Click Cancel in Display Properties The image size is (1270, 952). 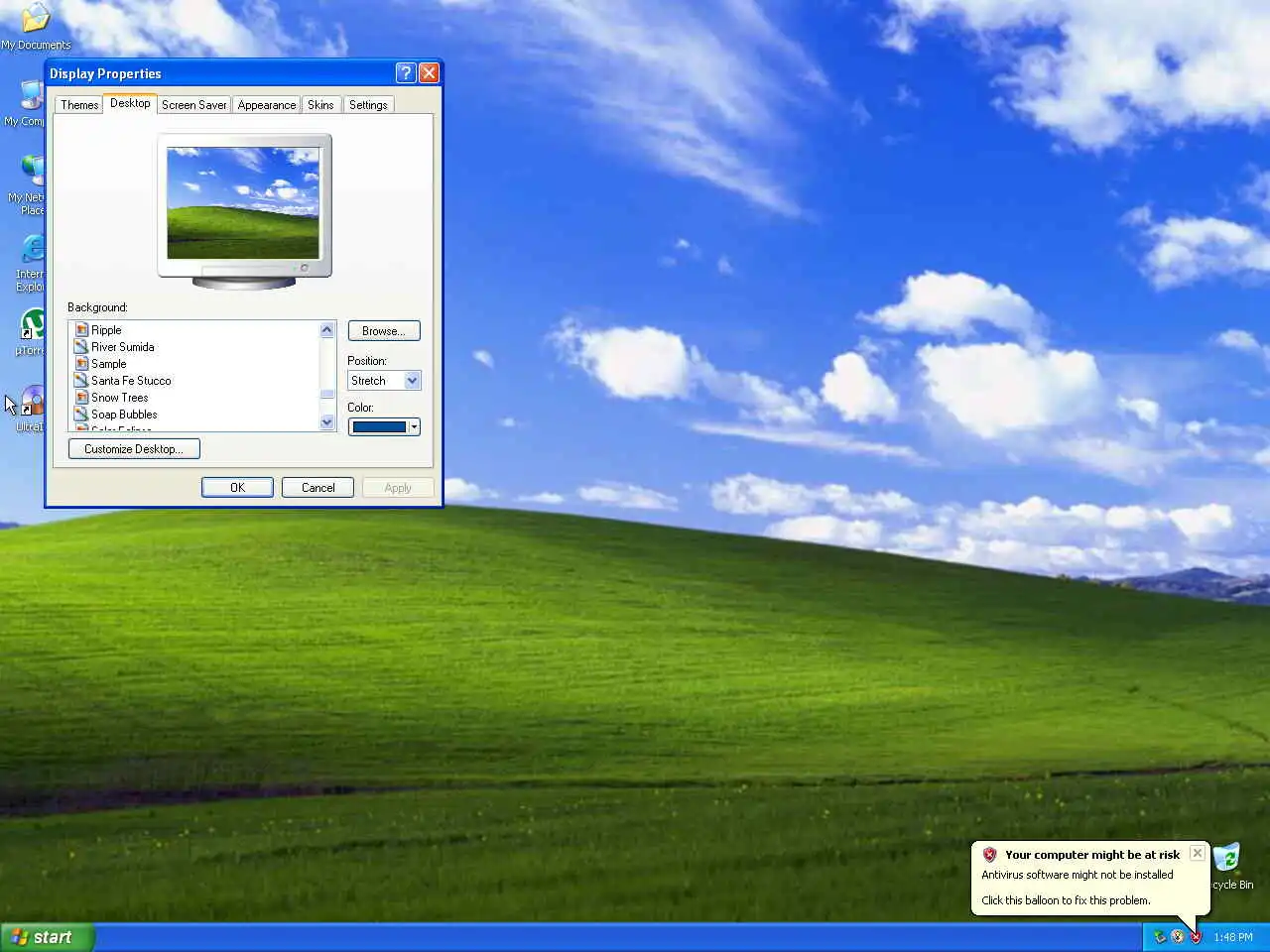point(317,488)
